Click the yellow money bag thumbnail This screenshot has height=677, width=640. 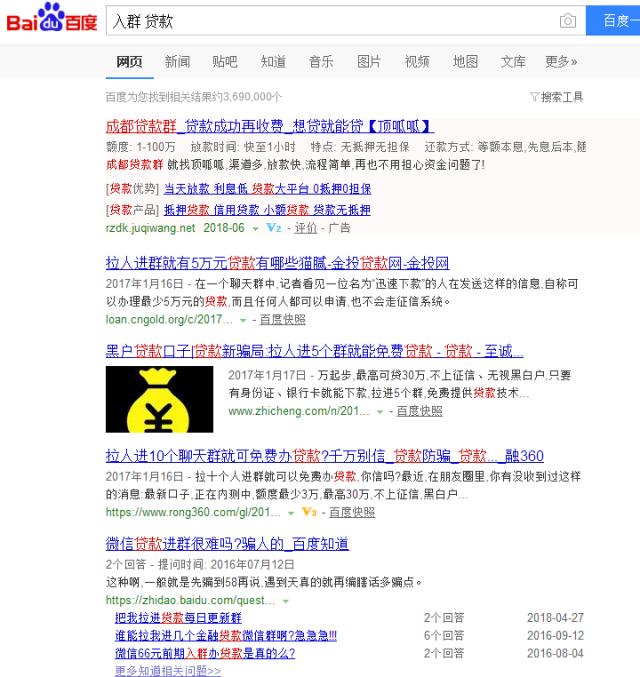tap(159, 399)
